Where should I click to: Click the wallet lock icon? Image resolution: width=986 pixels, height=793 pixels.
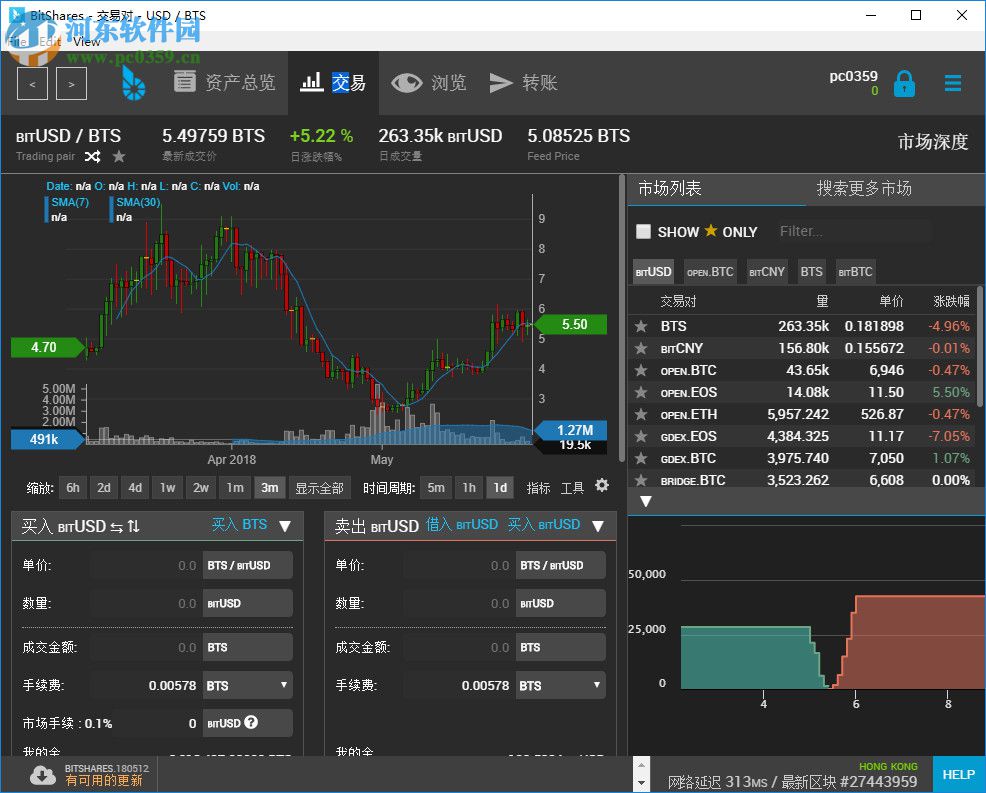[904, 84]
